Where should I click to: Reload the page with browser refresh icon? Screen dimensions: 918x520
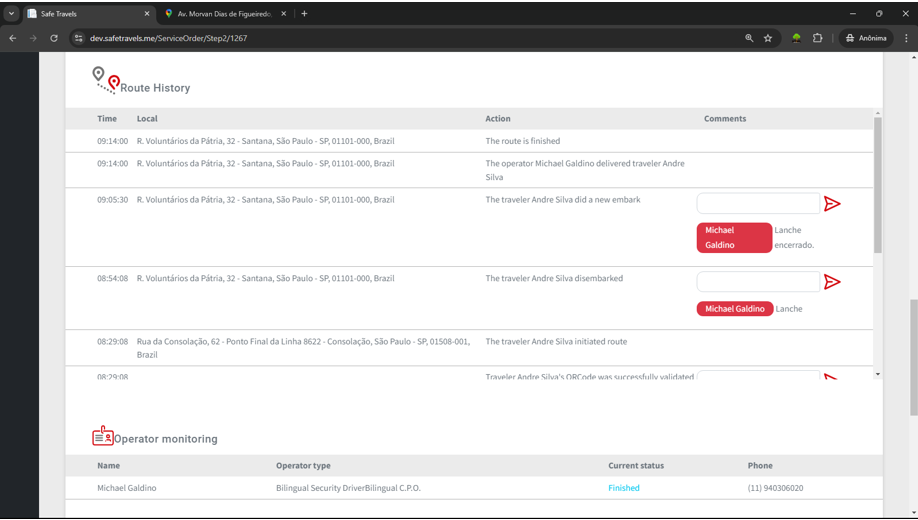pos(54,38)
